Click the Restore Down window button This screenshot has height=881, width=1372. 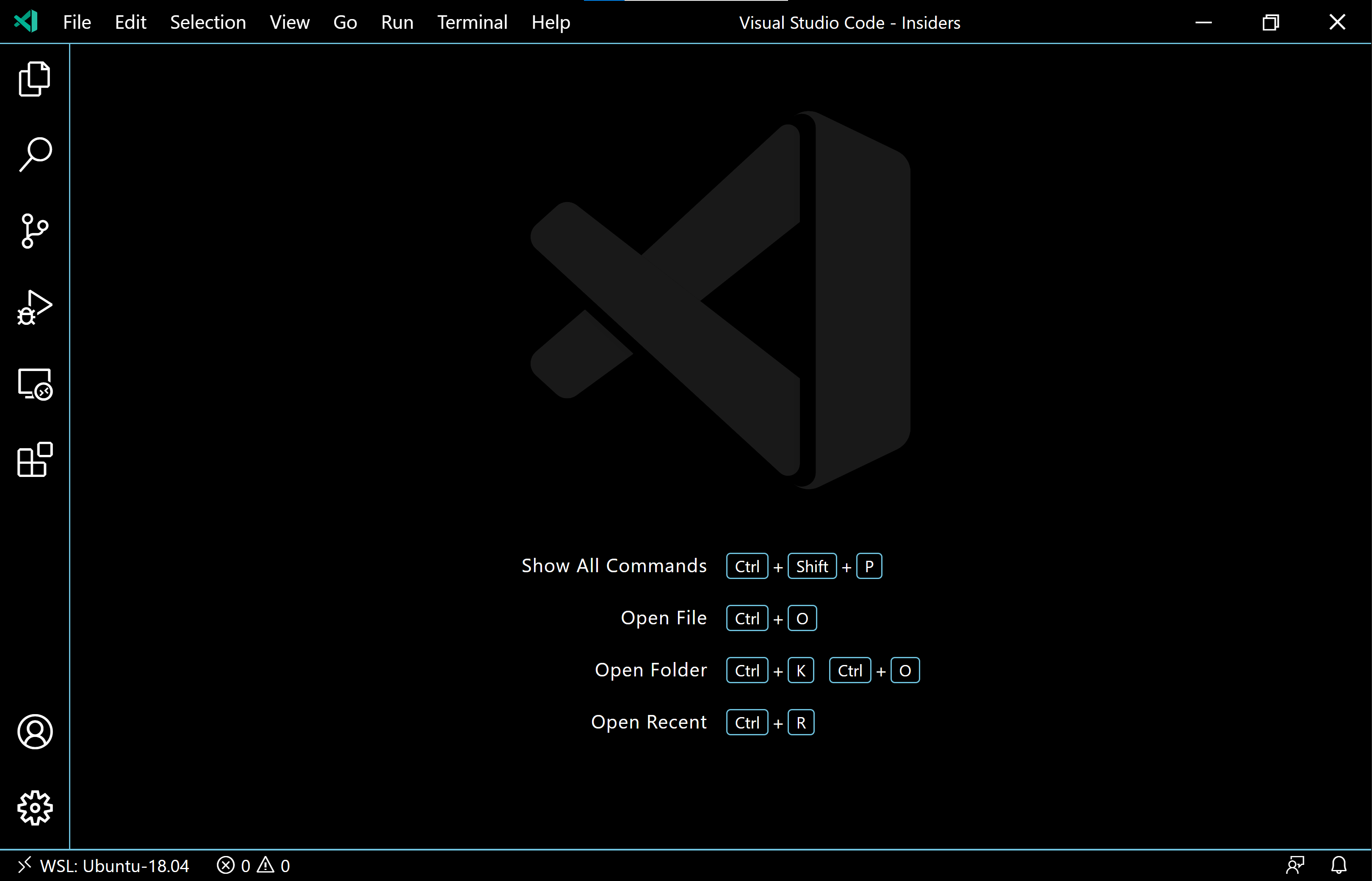click(1270, 22)
